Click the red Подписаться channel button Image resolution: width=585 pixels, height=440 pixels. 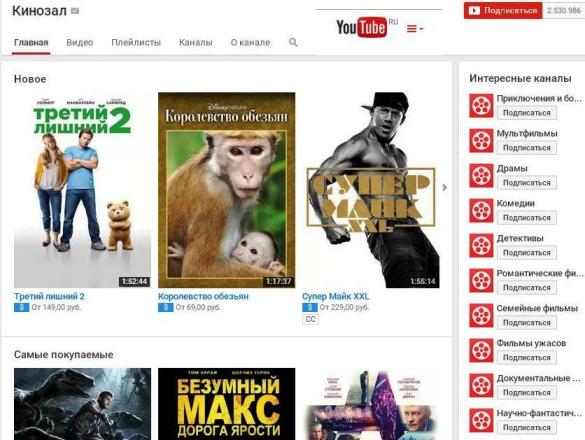click(503, 10)
